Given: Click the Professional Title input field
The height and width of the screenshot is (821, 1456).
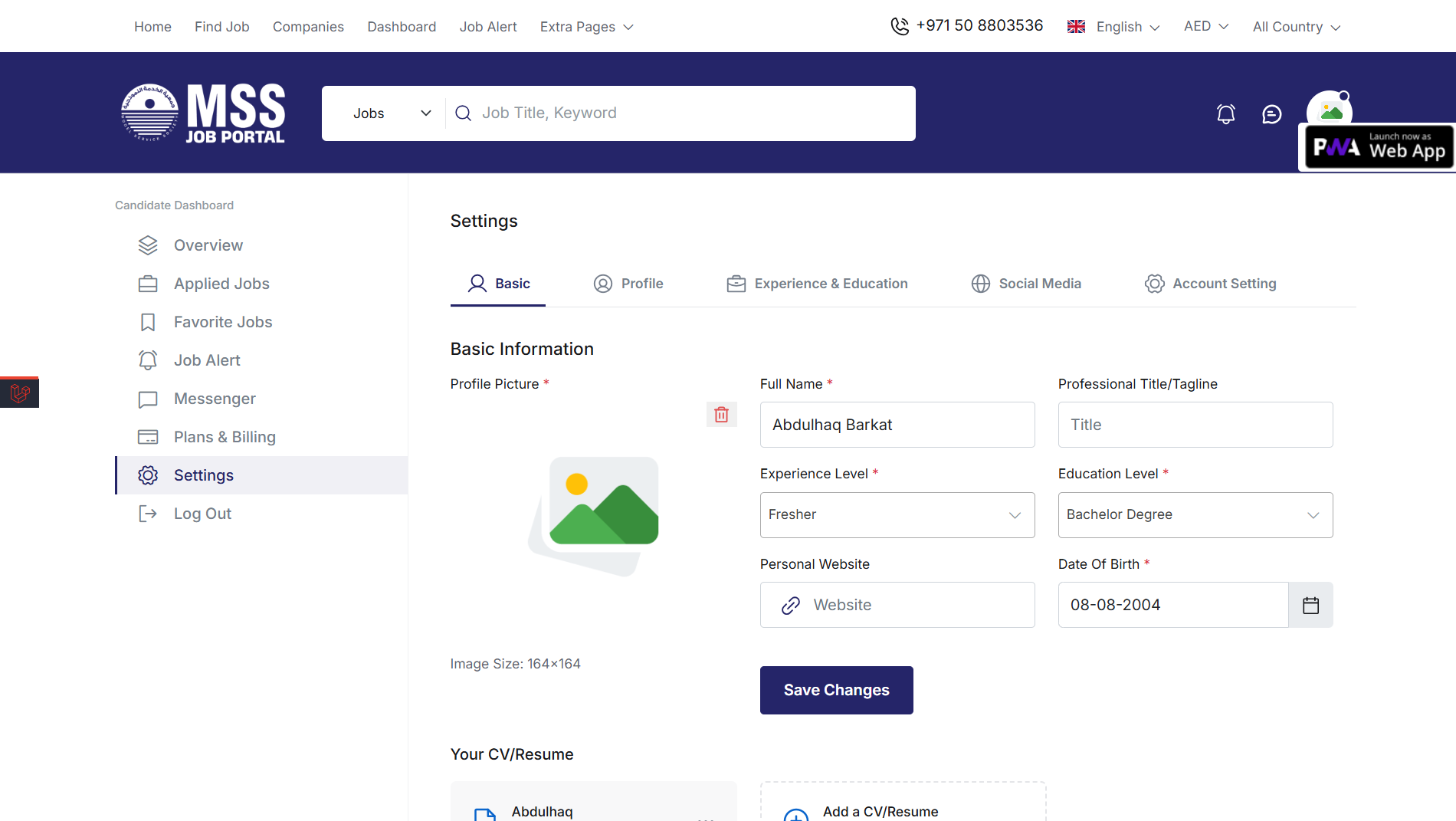Looking at the screenshot, I should [x=1195, y=425].
